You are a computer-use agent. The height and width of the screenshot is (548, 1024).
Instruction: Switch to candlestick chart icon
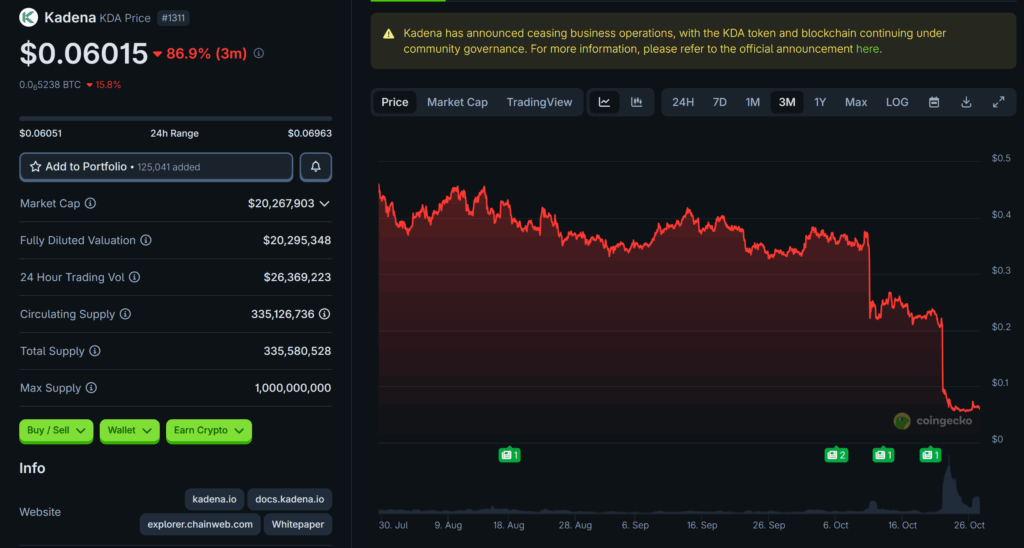pyautogui.click(x=636, y=102)
